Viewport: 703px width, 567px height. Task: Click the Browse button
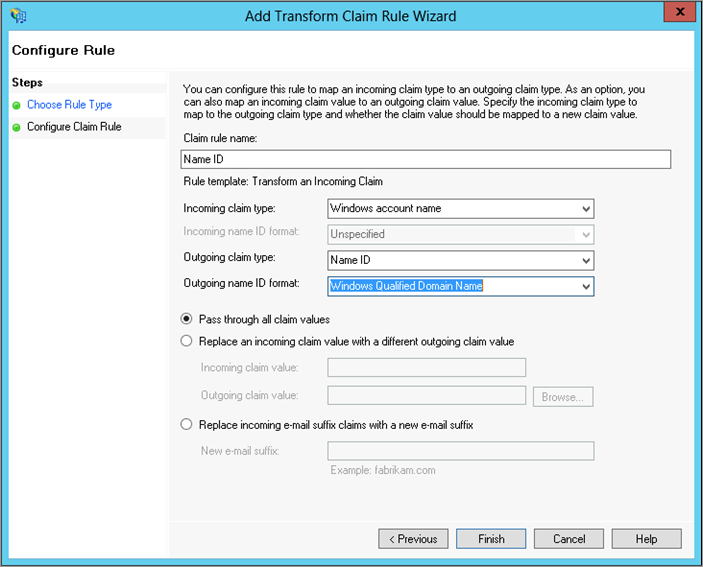click(x=563, y=397)
